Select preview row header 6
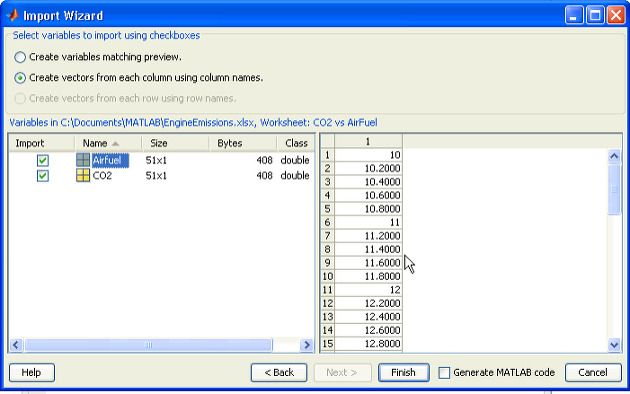Viewport: 630px width, 394px height. pos(327,222)
